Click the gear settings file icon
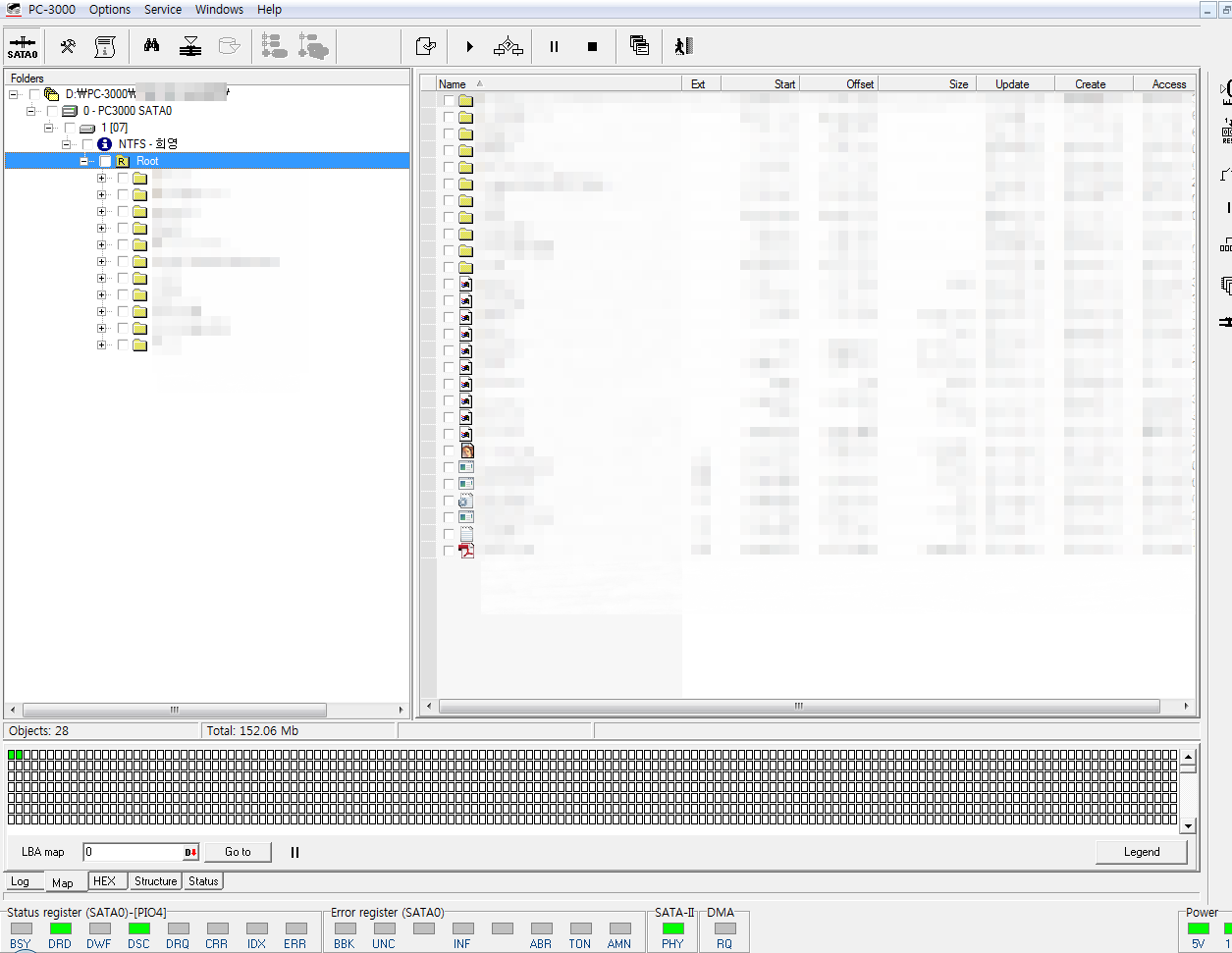The width and height of the screenshot is (1232, 953). point(466,501)
